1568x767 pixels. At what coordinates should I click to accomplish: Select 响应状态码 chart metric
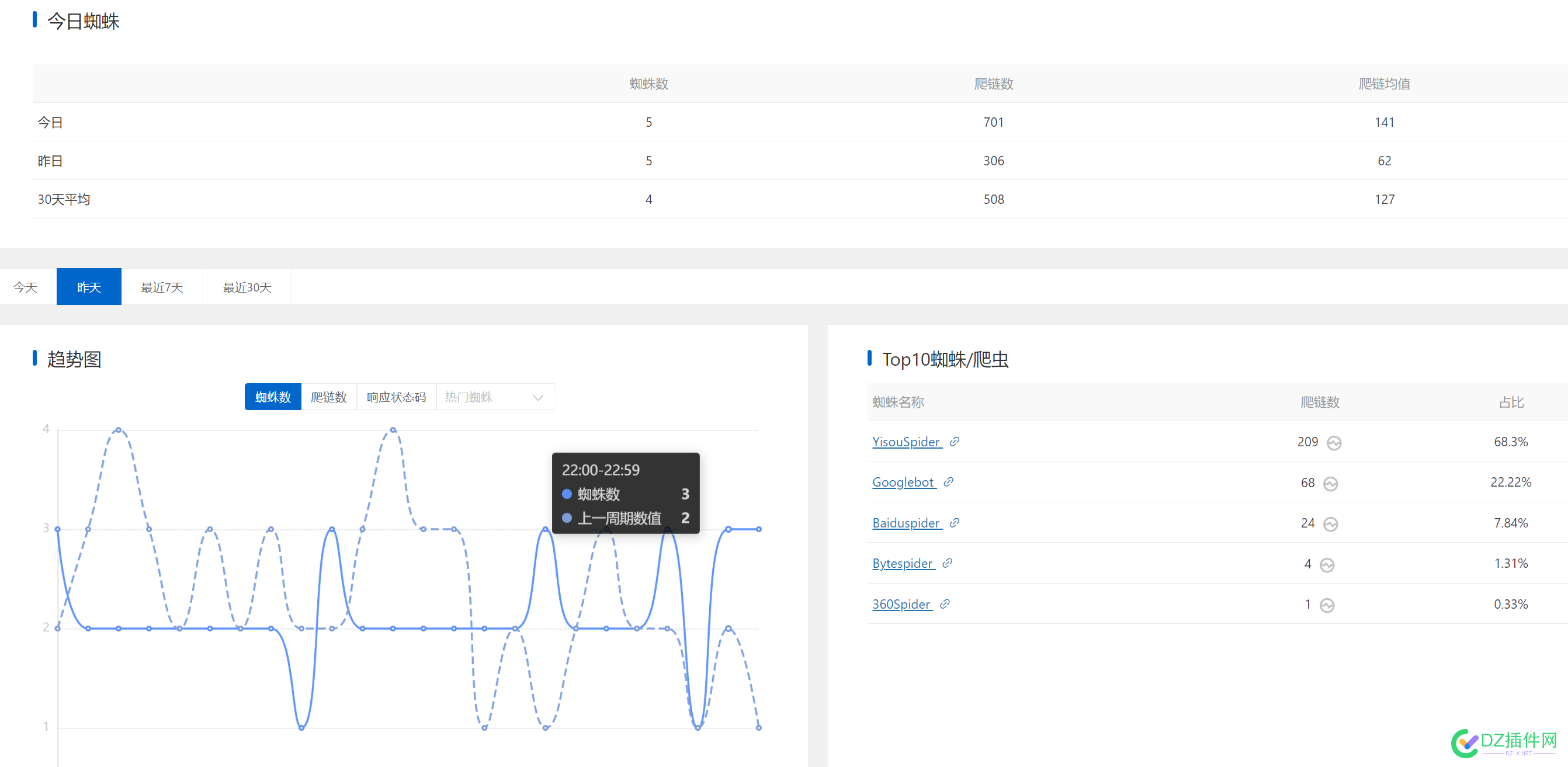tap(396, 397)
